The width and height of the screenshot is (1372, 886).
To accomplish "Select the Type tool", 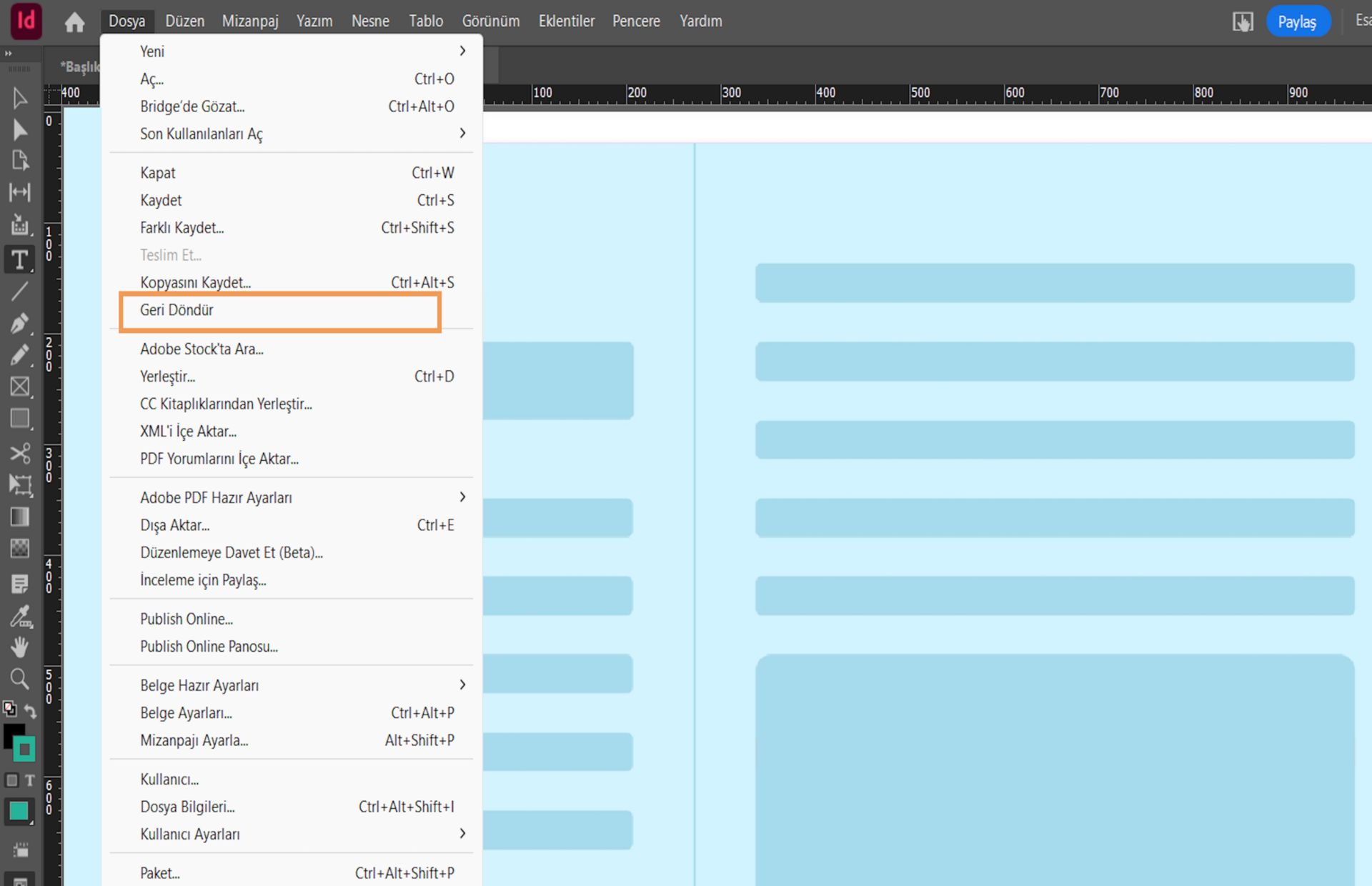I will pyautogui.click(x=19, y=259).
